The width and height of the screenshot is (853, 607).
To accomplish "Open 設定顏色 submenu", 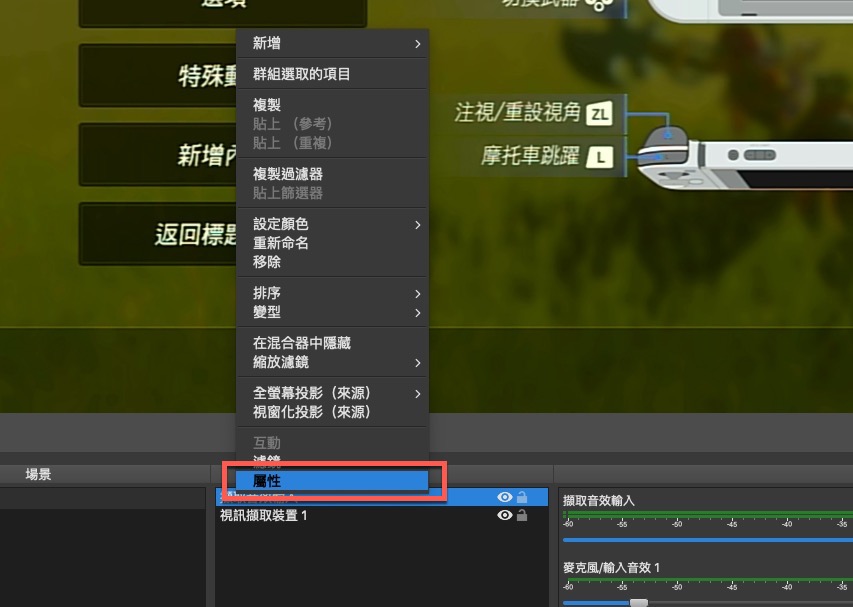I will [x=332, y=224].
